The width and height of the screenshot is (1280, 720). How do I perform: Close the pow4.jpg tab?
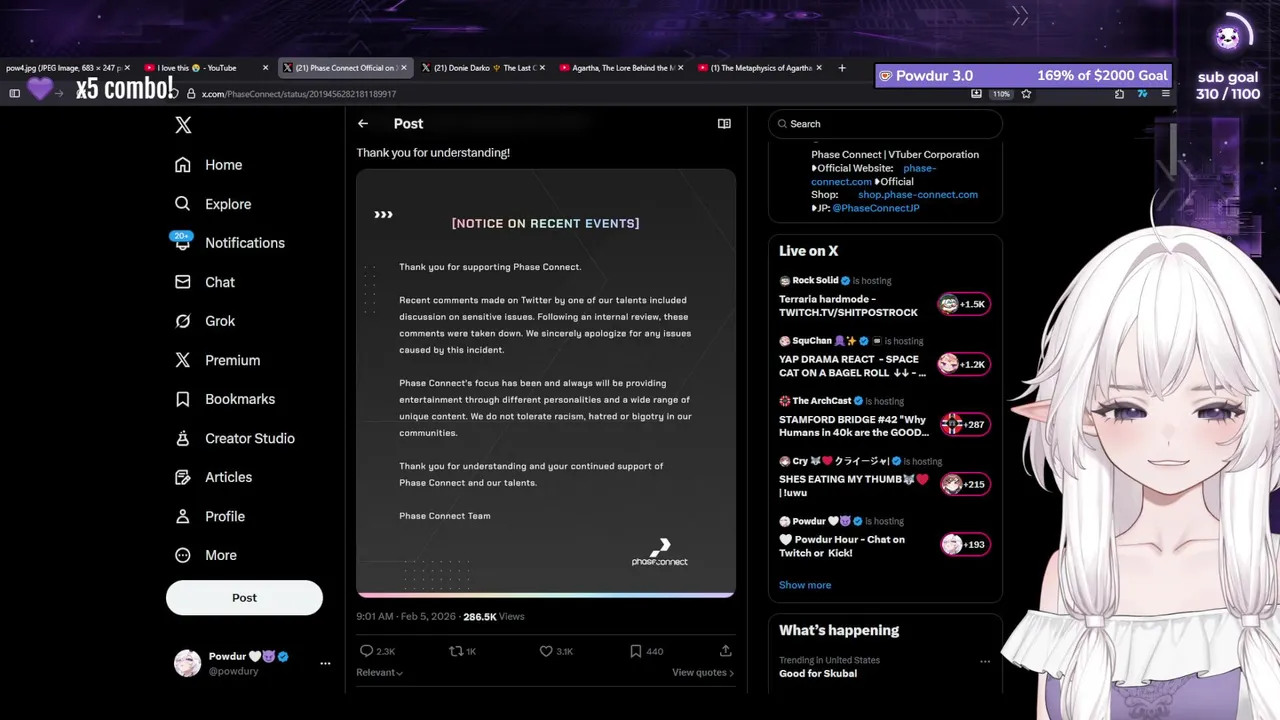(x=127, y=68)
